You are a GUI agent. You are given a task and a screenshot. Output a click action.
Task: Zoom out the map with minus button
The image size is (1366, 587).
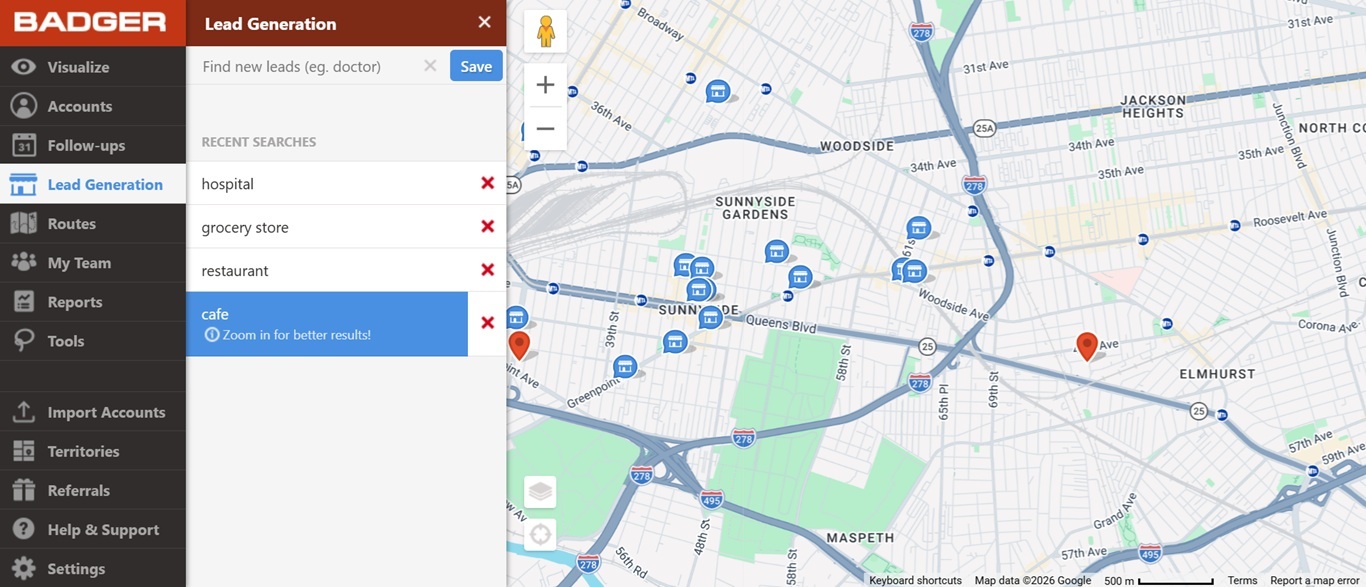click(545, 129)
